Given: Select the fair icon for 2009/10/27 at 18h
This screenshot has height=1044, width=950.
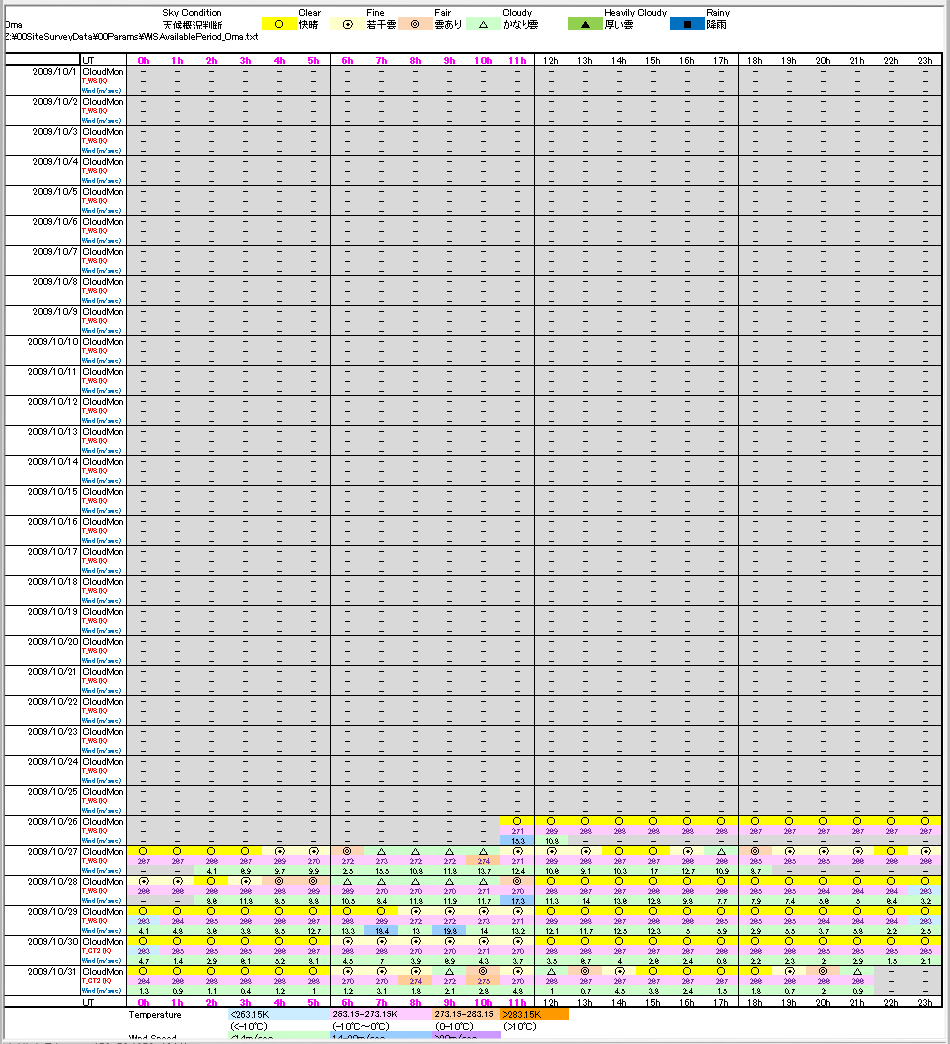Looking at the screenshot, I should pyautogui.click(x=755, y=851).
